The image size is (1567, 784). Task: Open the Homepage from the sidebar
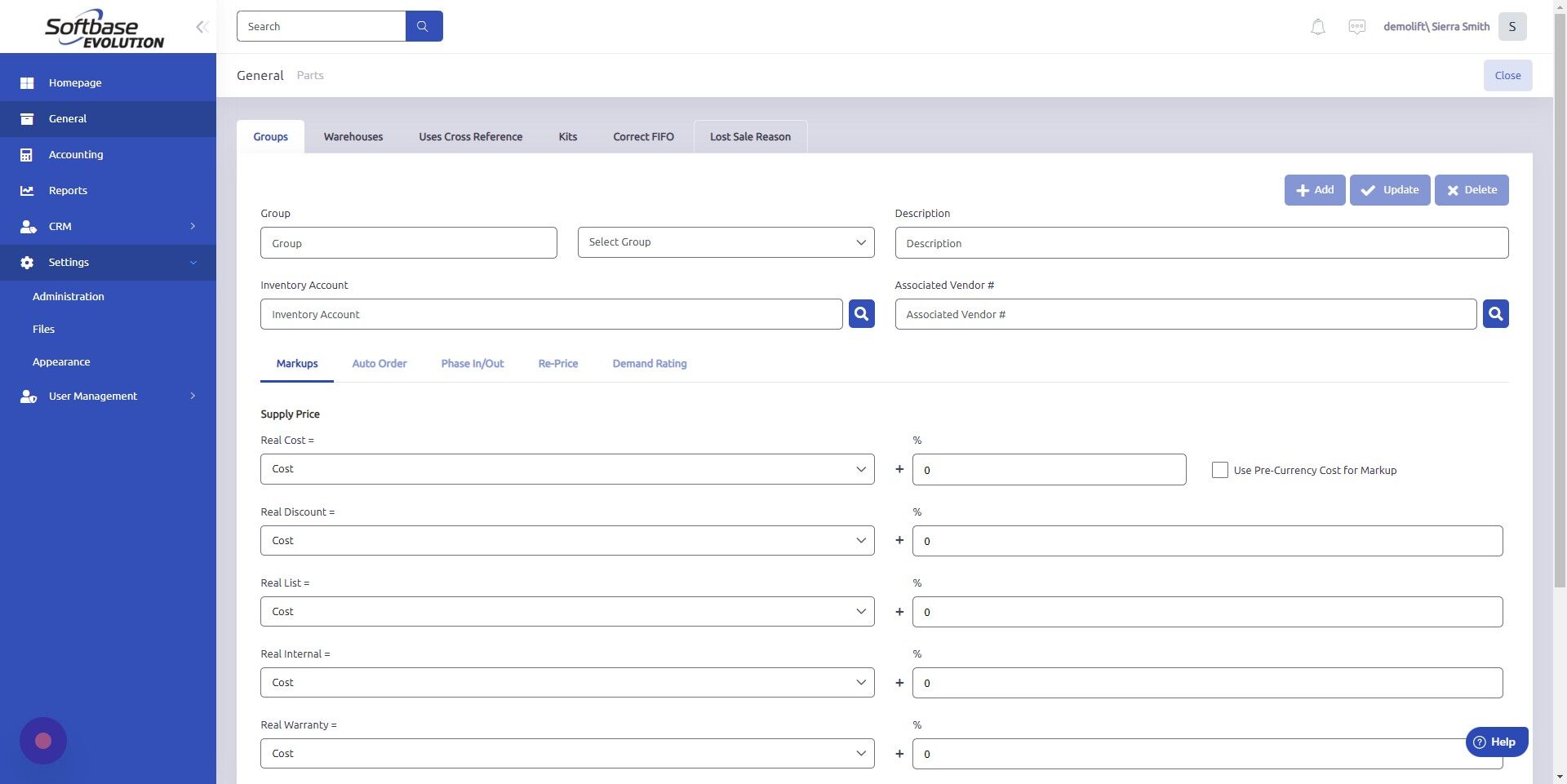(x=75, y=82)
